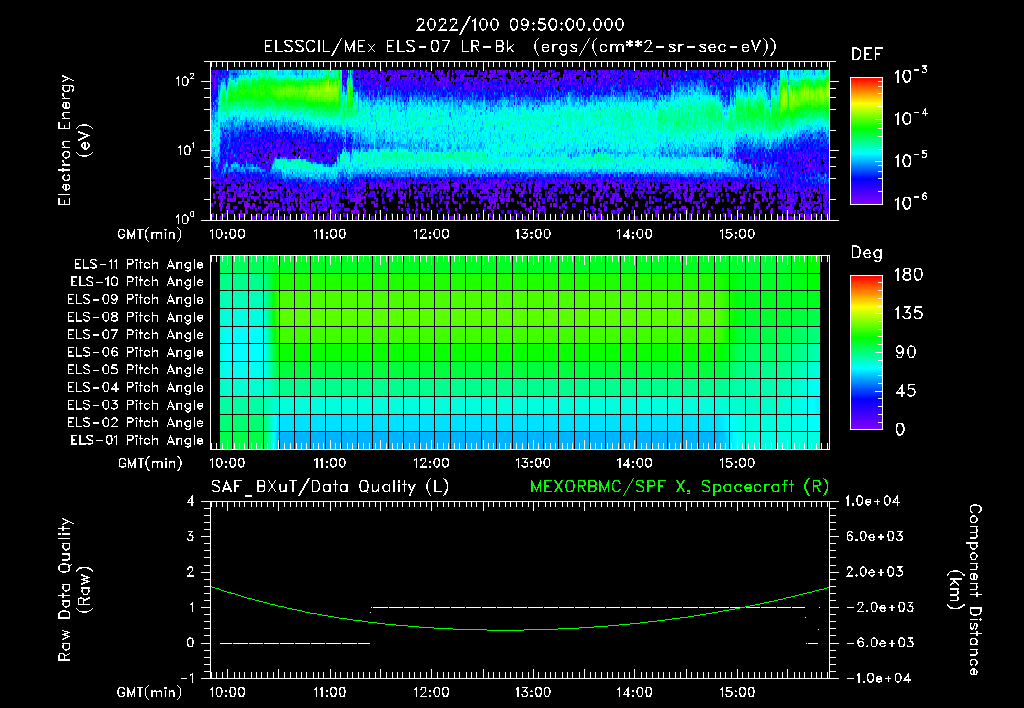1024x708 pixels.
Task: Click the white data quality line at level 1
Action: tap(588, 607)
